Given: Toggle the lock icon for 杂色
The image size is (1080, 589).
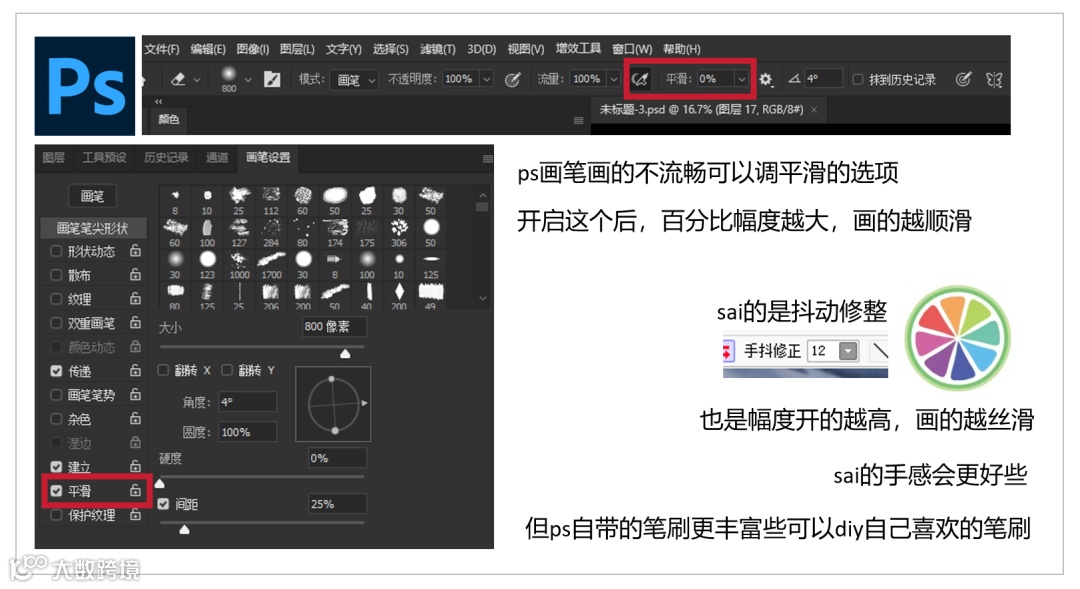Looking at the screenshot, I should 136,418.
